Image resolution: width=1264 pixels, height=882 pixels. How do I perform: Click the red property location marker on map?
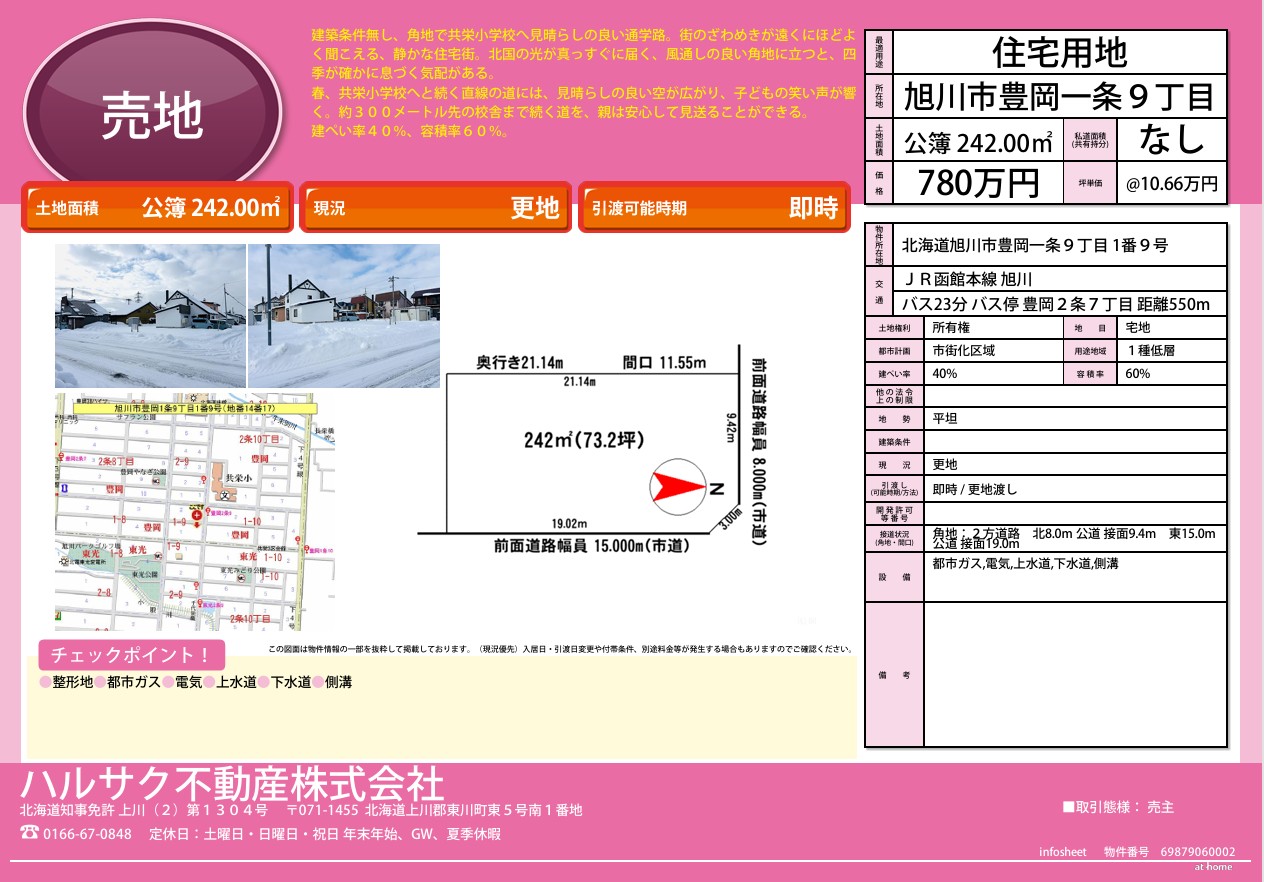(197, 514)
